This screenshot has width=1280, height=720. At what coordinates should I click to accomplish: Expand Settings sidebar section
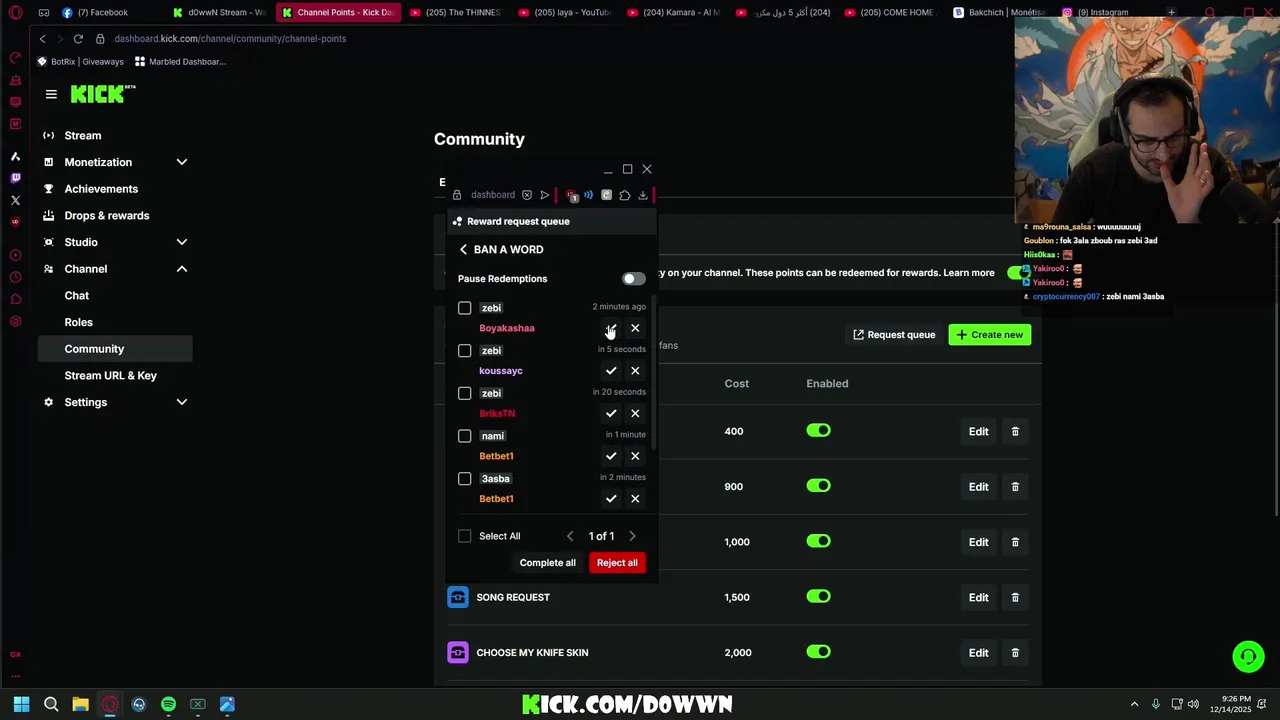(x=182, y=402)
